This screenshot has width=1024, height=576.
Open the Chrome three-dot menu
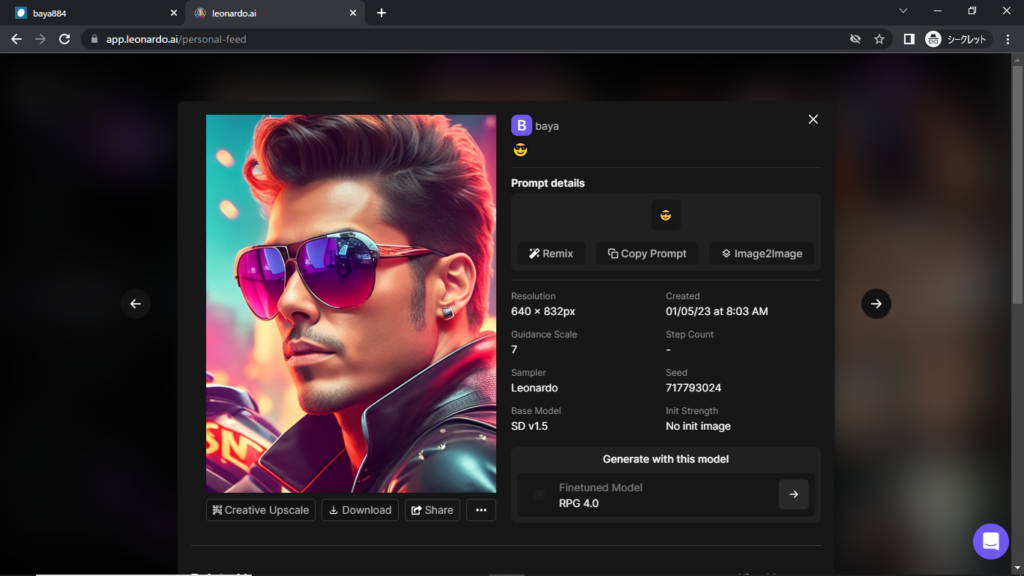[x=1007, y=39]
